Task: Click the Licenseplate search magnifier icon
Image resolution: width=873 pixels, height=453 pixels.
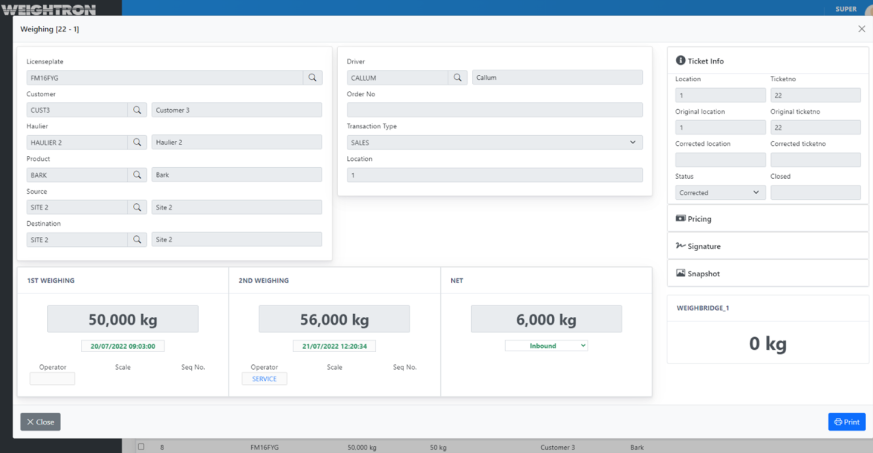Action: (x=312, y=77)
